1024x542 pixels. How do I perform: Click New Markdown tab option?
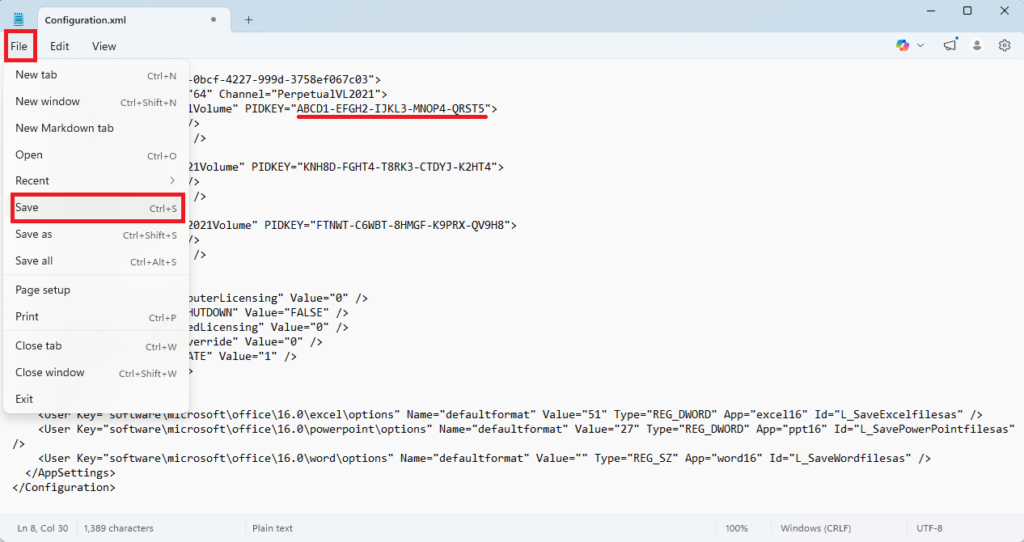click(97, 128)
